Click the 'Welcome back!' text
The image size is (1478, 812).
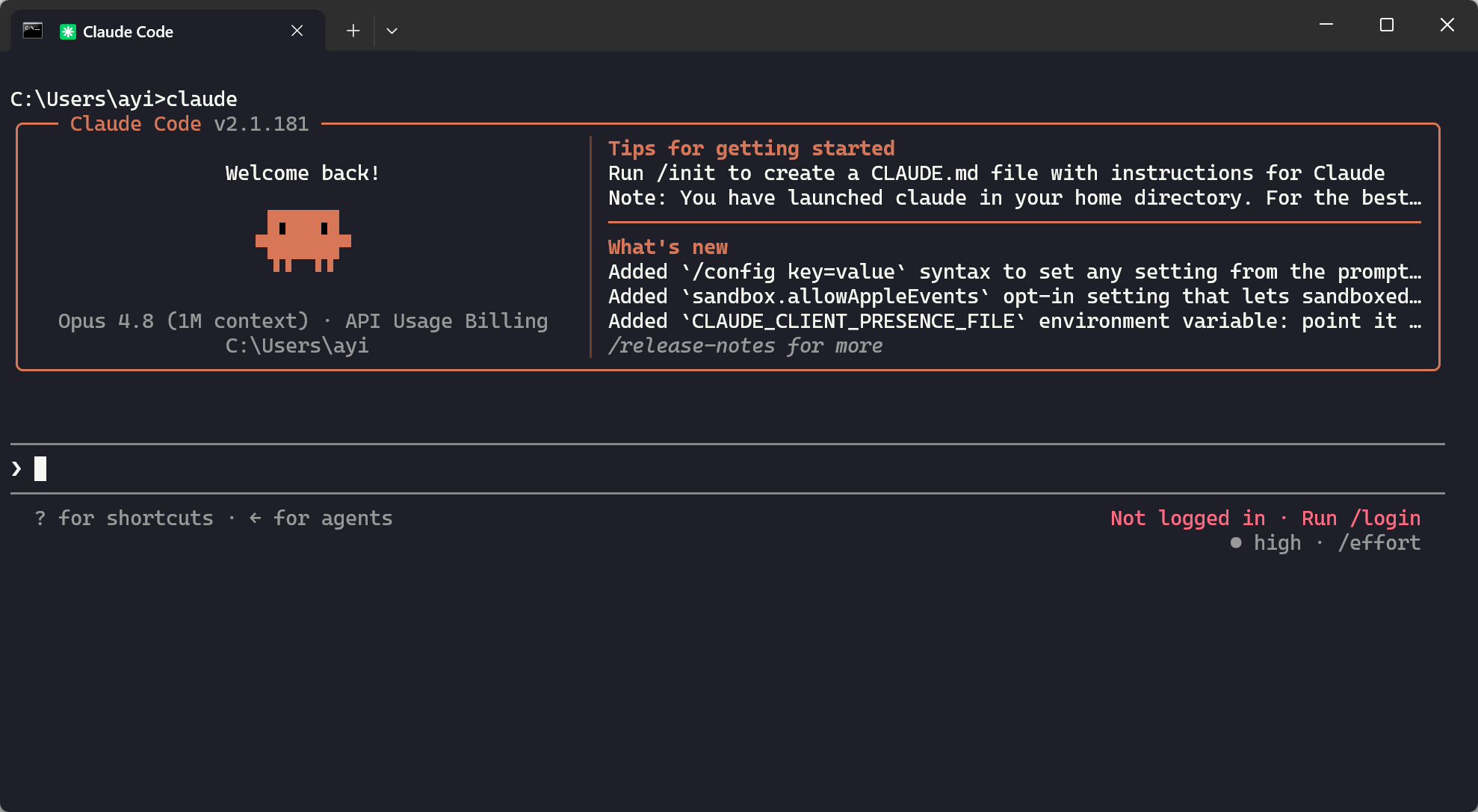tap(303, 173)
